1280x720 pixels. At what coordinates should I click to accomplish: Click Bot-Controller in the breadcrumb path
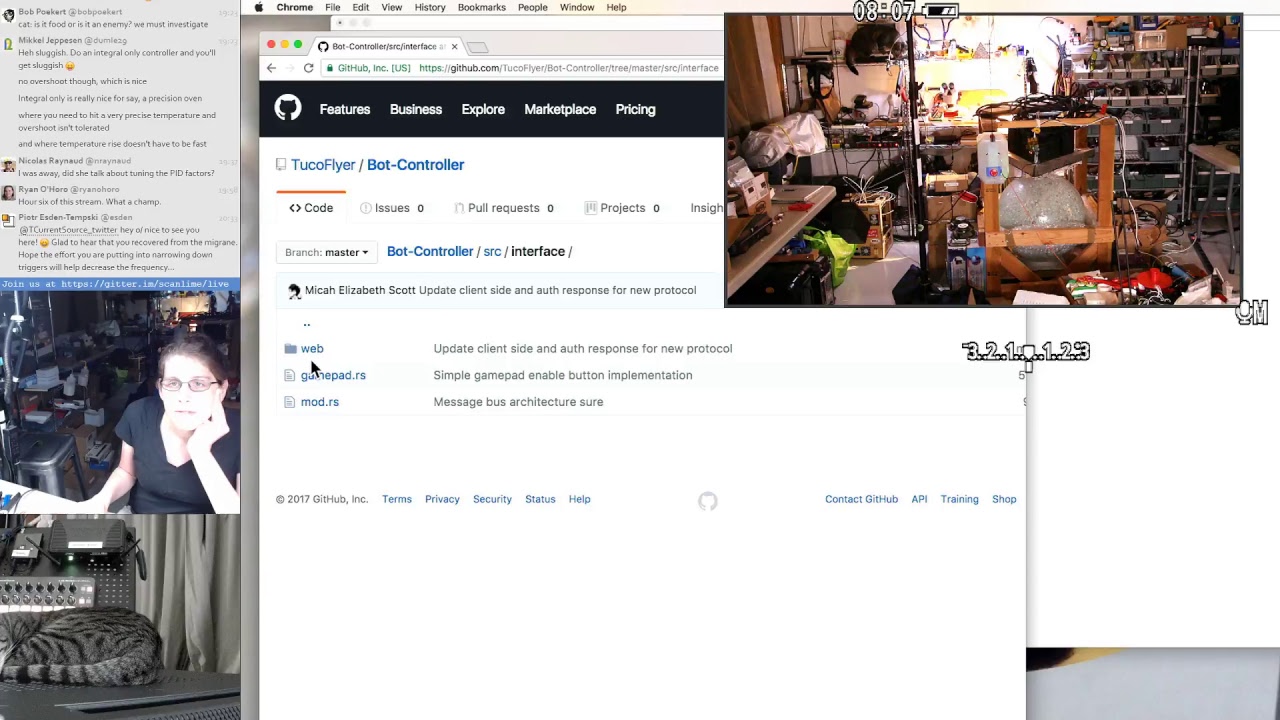[x=430, y=252]
